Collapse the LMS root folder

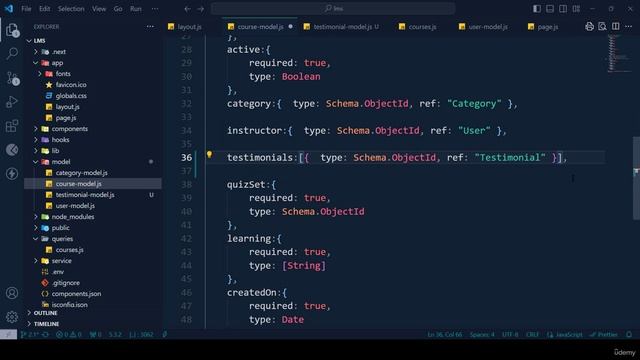click(29, 41)
